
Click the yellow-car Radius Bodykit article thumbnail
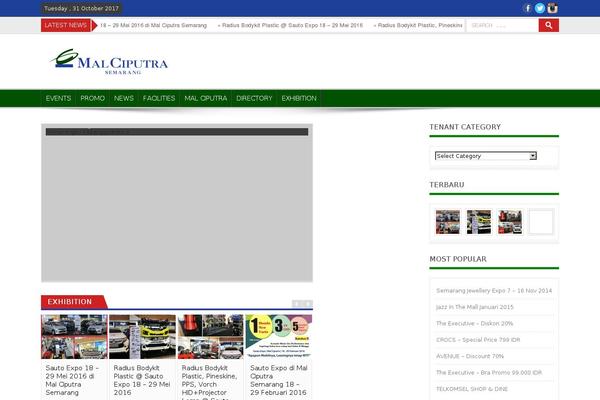tap(142, 337)
